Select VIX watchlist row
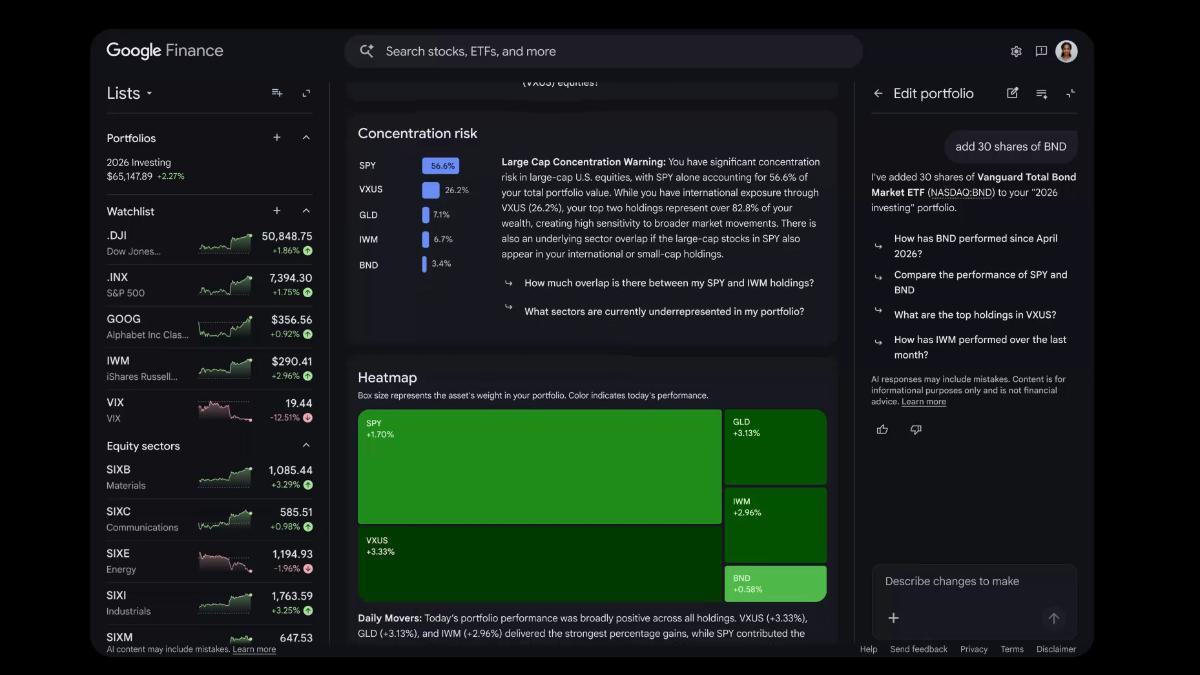 (209, 410)
